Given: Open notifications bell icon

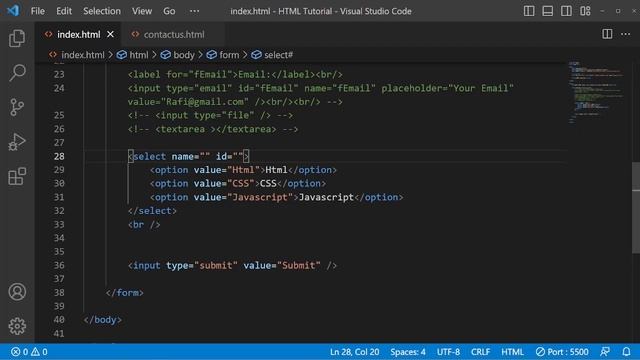Looking at the screenshot, I should tap(626, 352).
